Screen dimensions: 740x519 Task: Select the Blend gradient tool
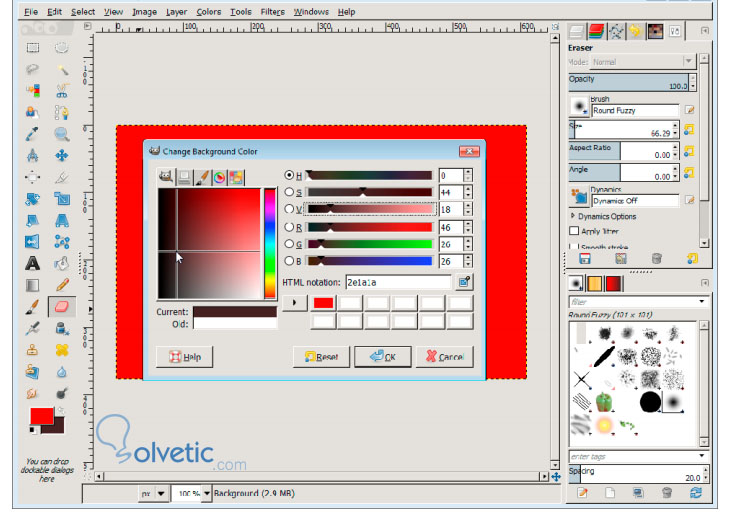[x=33, y=285]
